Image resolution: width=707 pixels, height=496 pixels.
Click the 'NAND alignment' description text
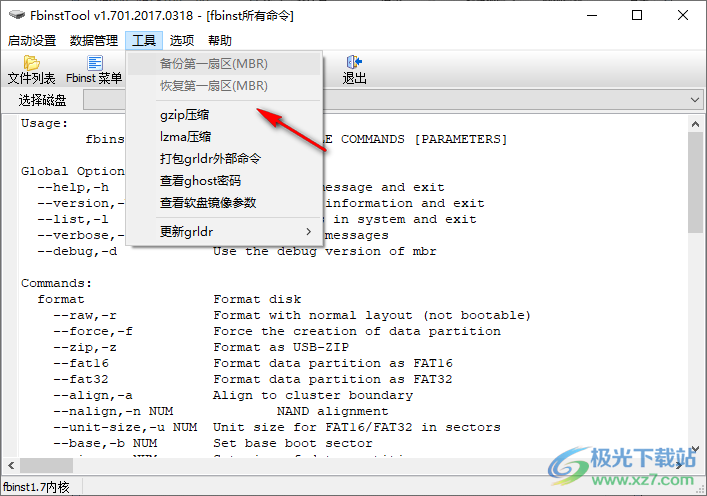(333, 411)
